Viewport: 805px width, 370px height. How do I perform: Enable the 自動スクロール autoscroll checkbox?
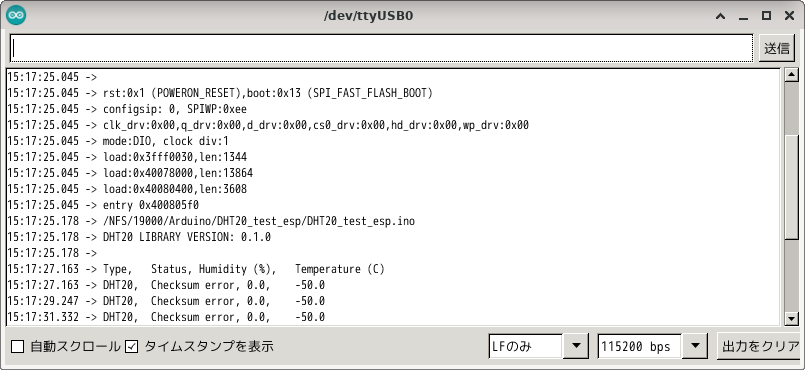click(x=17, y=346)
